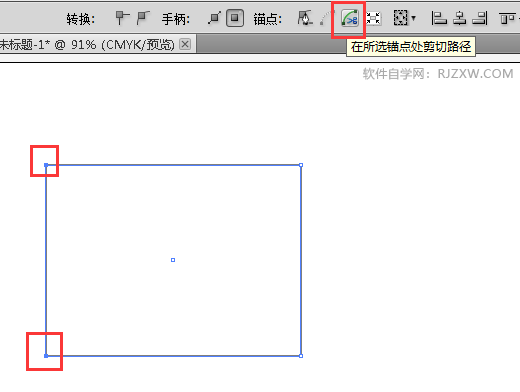The height and width of the screenshot is (392, 520).
Task: Click the rectangle's bottom edge path segment
Action: tap(173, 356)
